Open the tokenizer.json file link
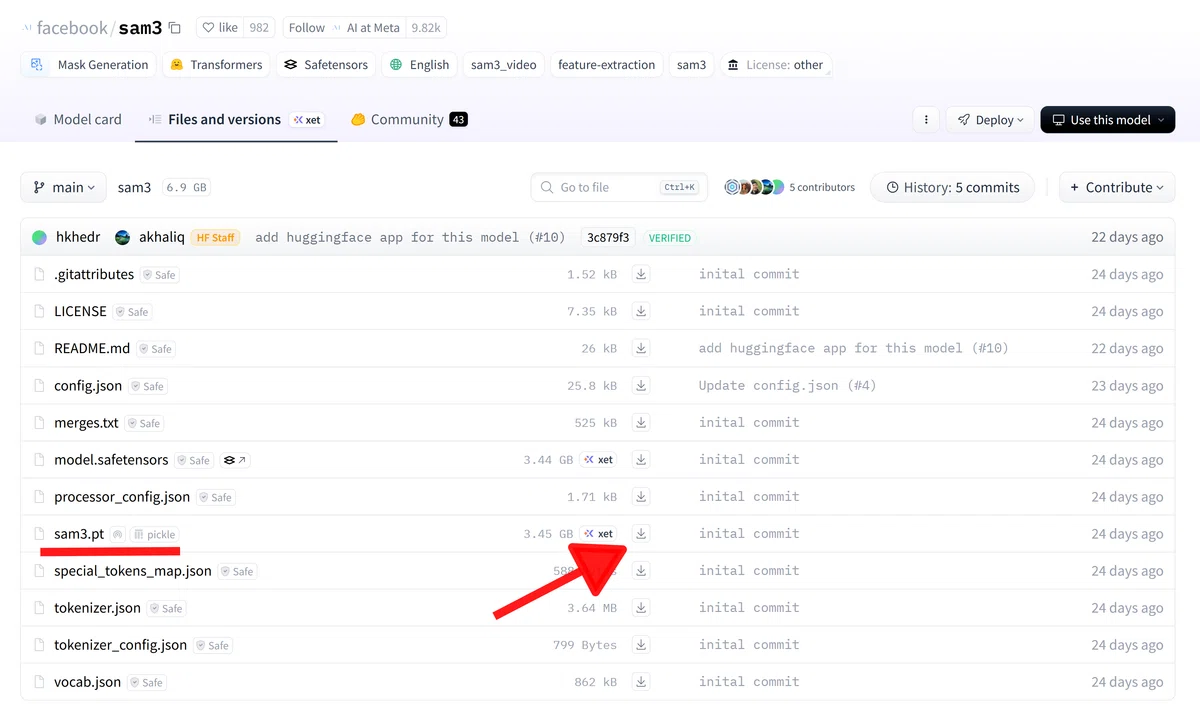The image size is (1200, 717). pos(97,608)
